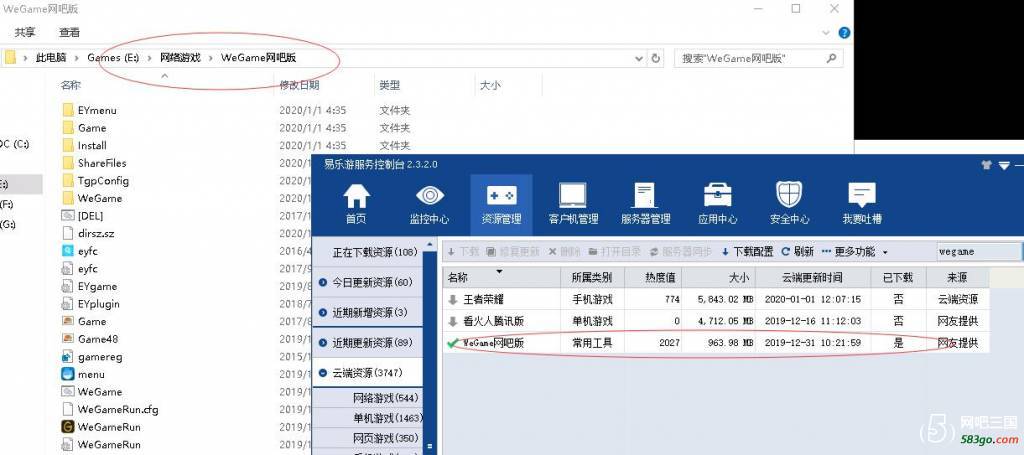Image resolution: width=1024 pixels, height=455 pixels.
Task: Click the 所属类别 column header
Action: 592,277
